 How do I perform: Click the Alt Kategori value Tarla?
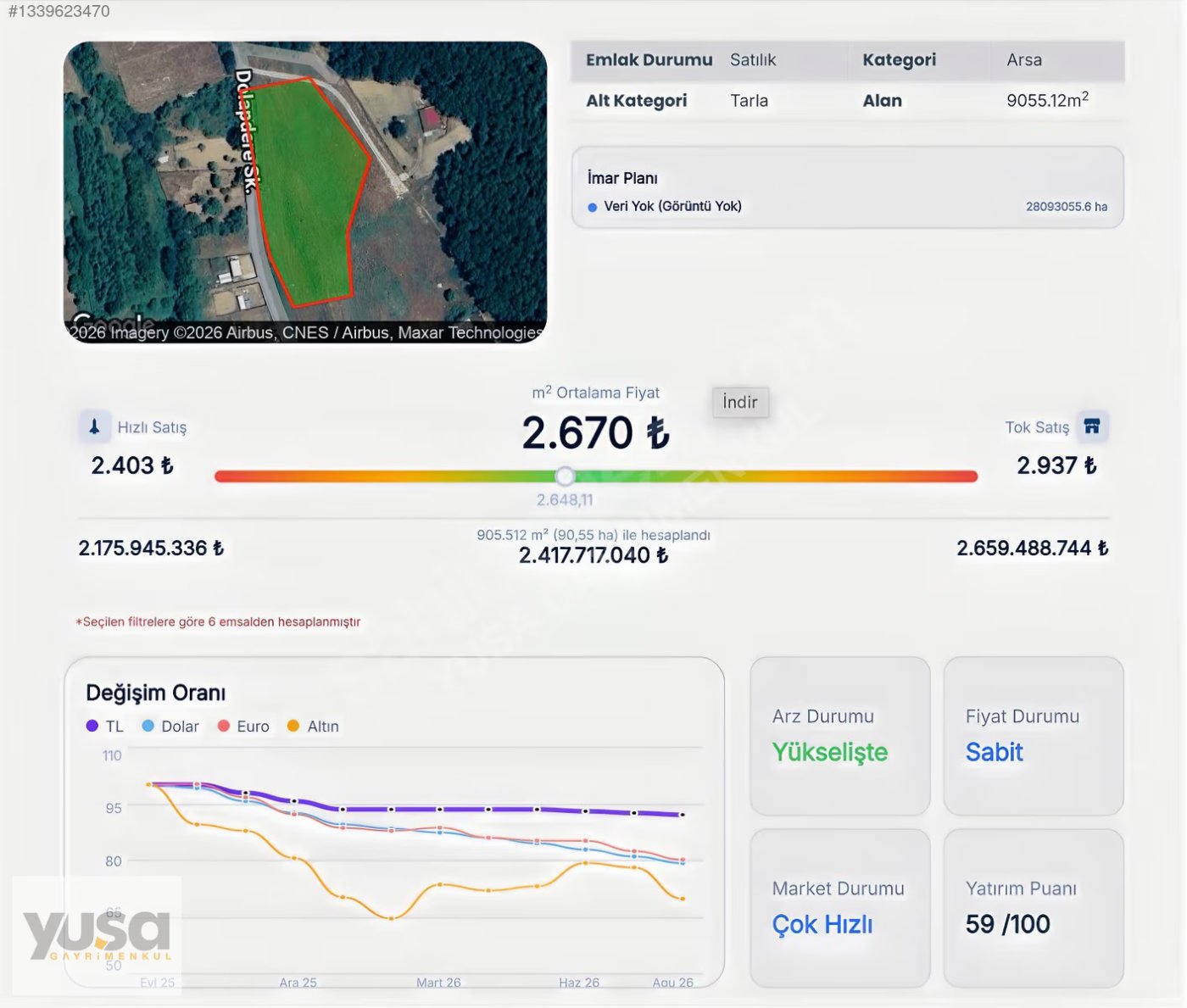pos(750,101)
